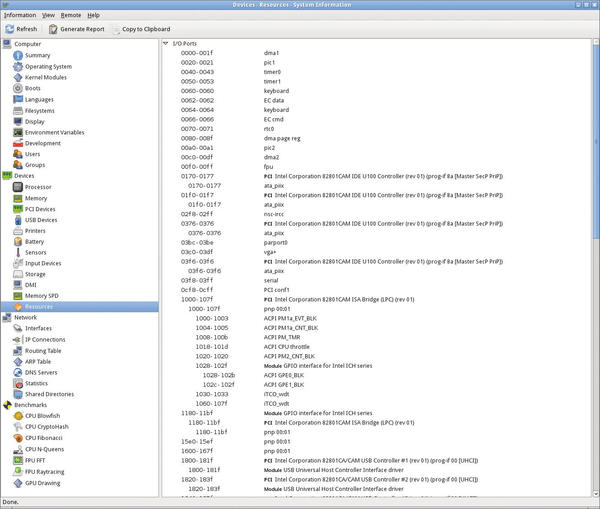Open the USB Devices icon
Screen dimensions: 600x509
coord(18,220)
